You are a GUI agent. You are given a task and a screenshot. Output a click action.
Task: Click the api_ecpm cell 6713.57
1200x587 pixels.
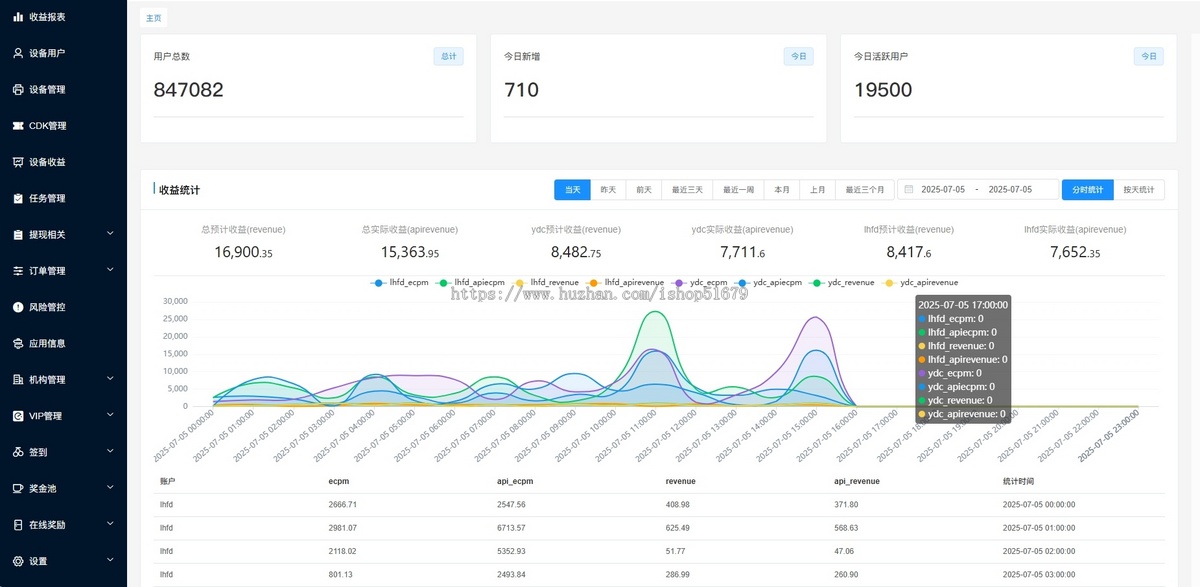(511, 528)
